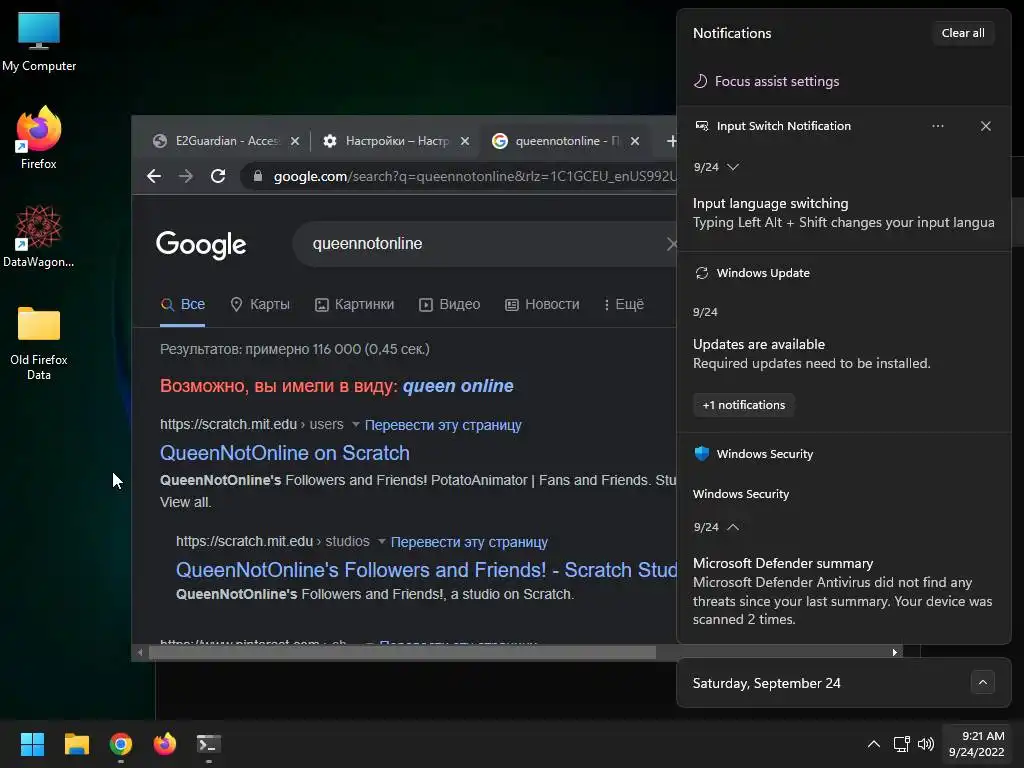Screen dimensions: 1024x768
Task: Open File Explorer from the taskbar
Action: (x=76, y=744)
